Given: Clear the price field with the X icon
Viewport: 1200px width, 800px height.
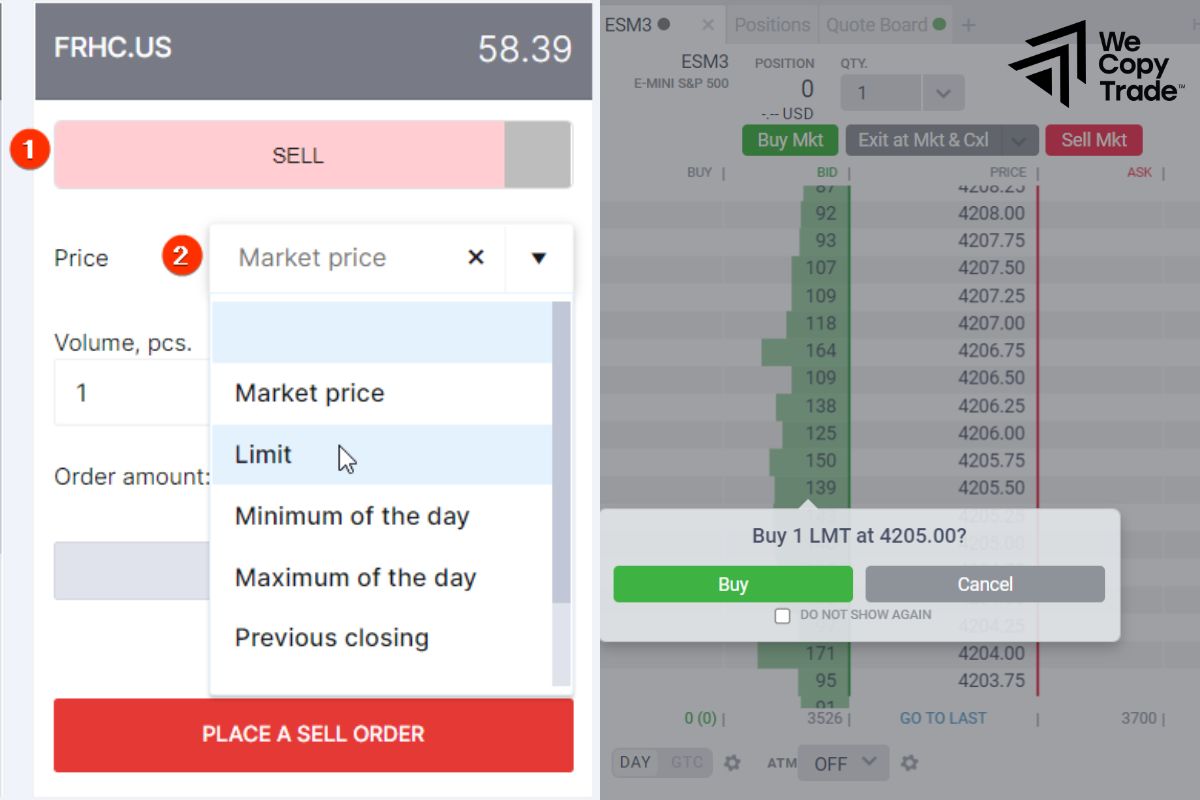Looking at the screenshot, I should [476, 258].
